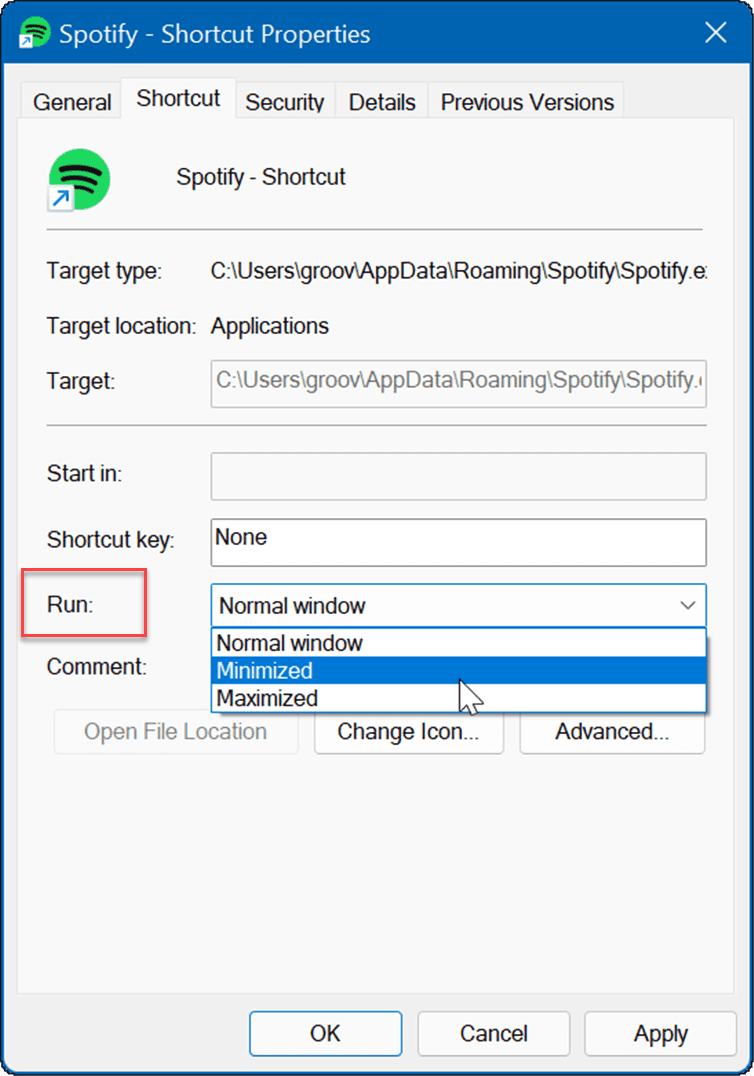
Task: Open the Change Icon dialog
Action: click(x=408, y=731)
